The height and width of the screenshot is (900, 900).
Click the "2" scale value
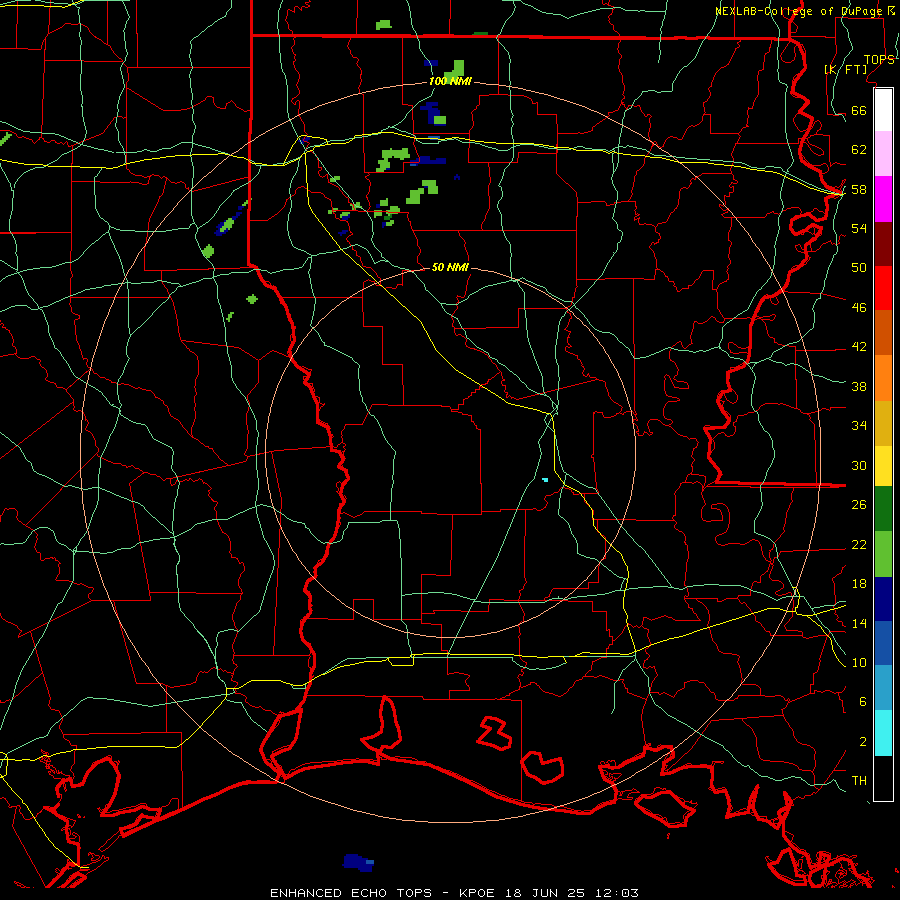coord(862,742)
